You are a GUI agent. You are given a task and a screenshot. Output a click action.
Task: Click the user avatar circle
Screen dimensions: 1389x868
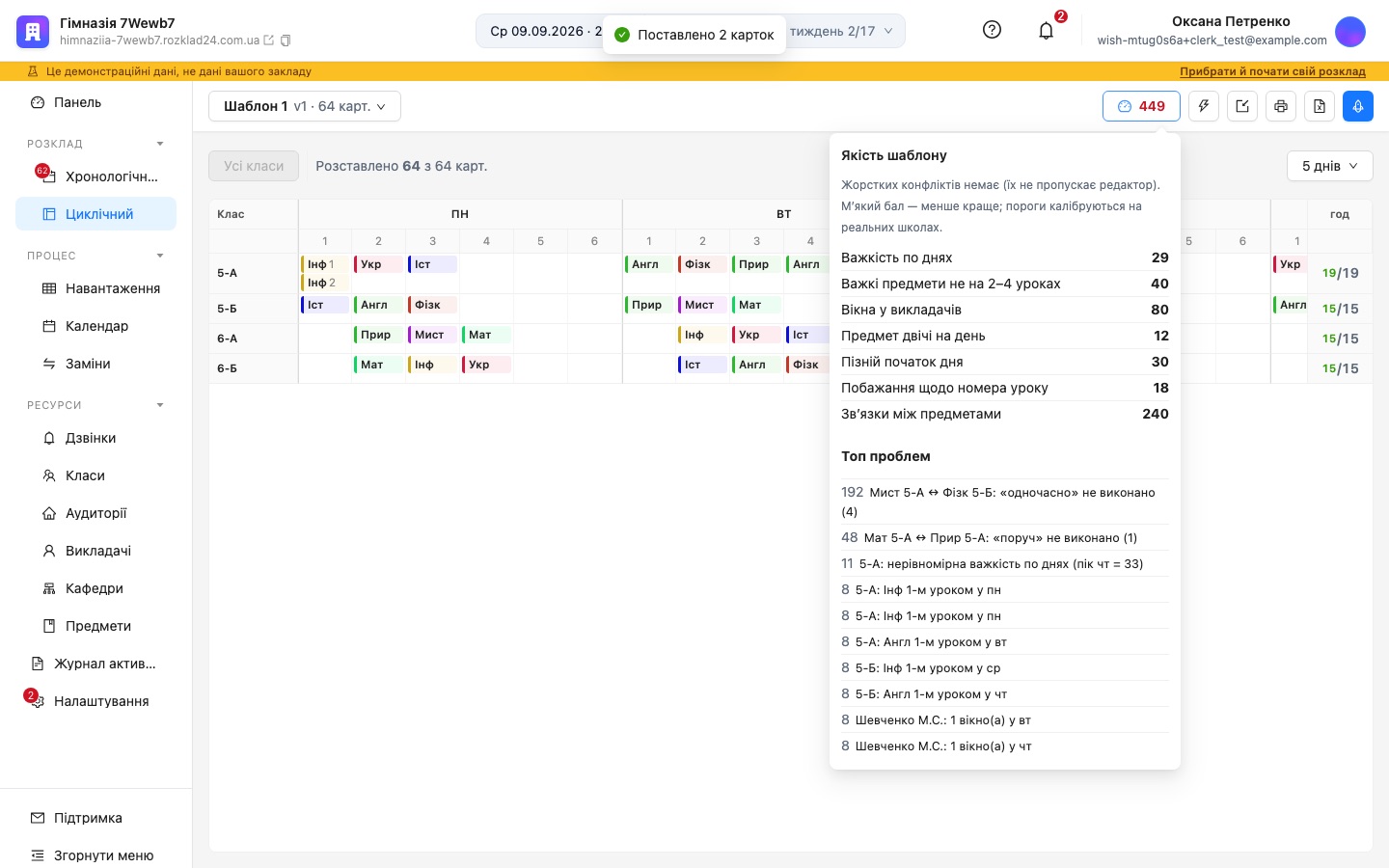pyautogui.click(x=1350, y=31)
